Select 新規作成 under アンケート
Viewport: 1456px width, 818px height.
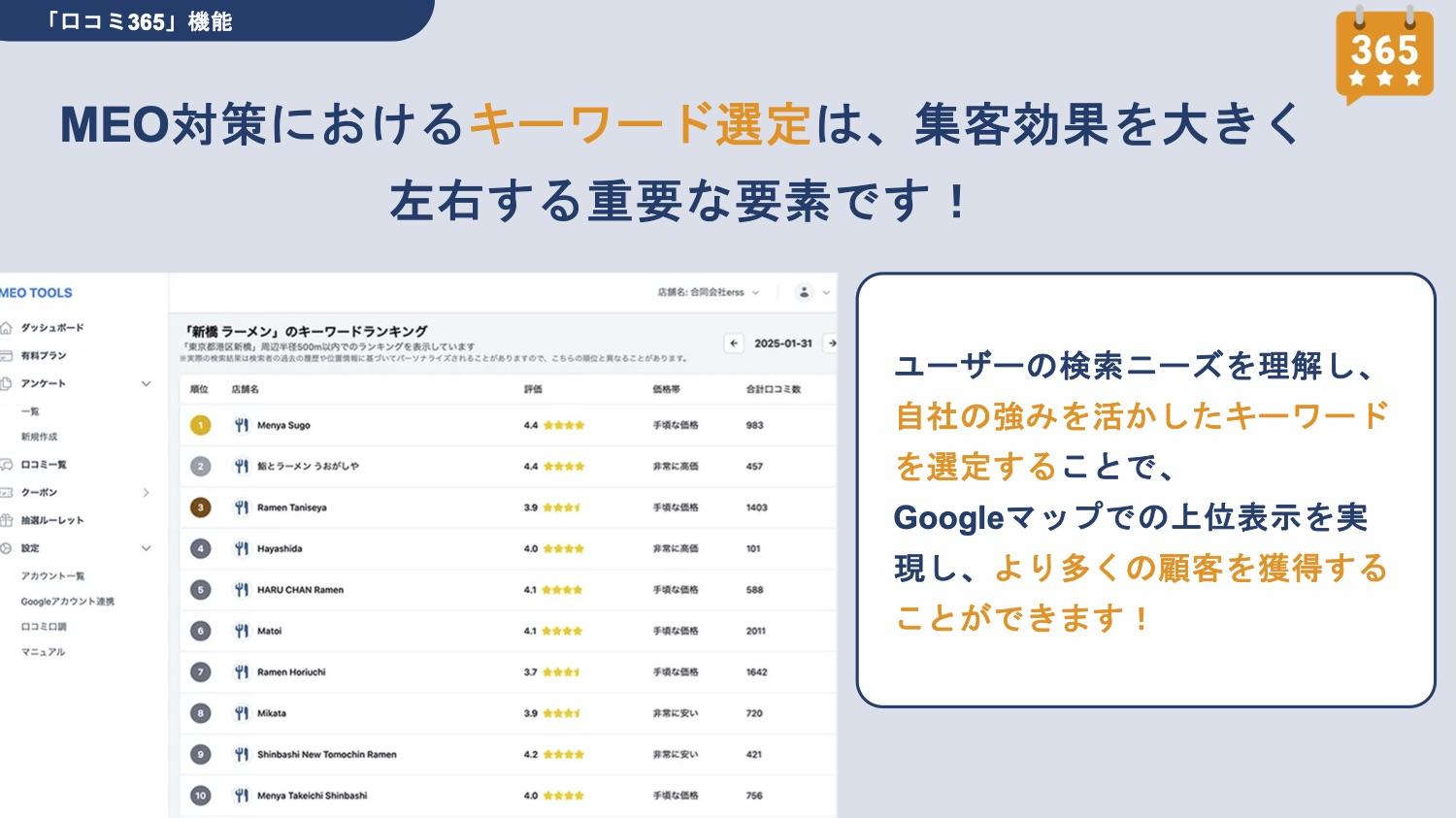click(x=39, y=437)
